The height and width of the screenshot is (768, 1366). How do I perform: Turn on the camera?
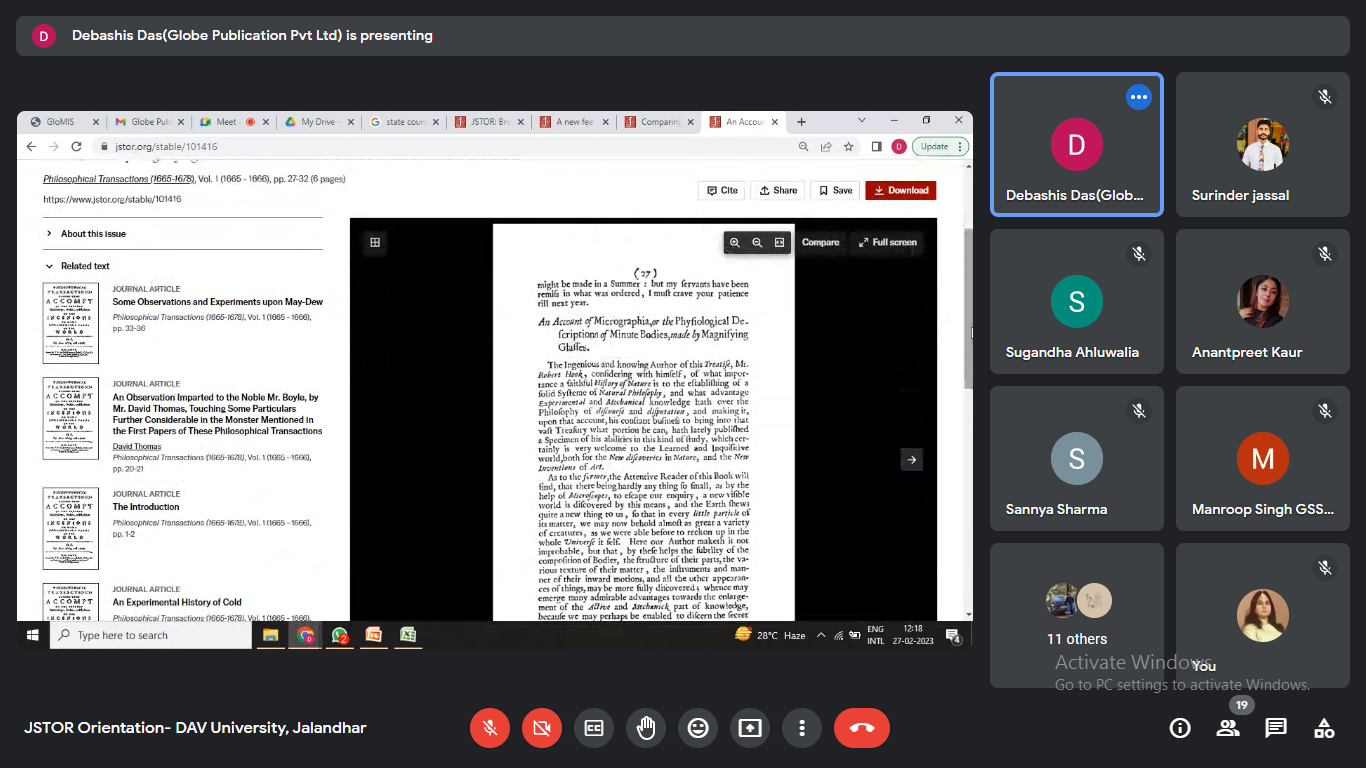tap(542, 729)
